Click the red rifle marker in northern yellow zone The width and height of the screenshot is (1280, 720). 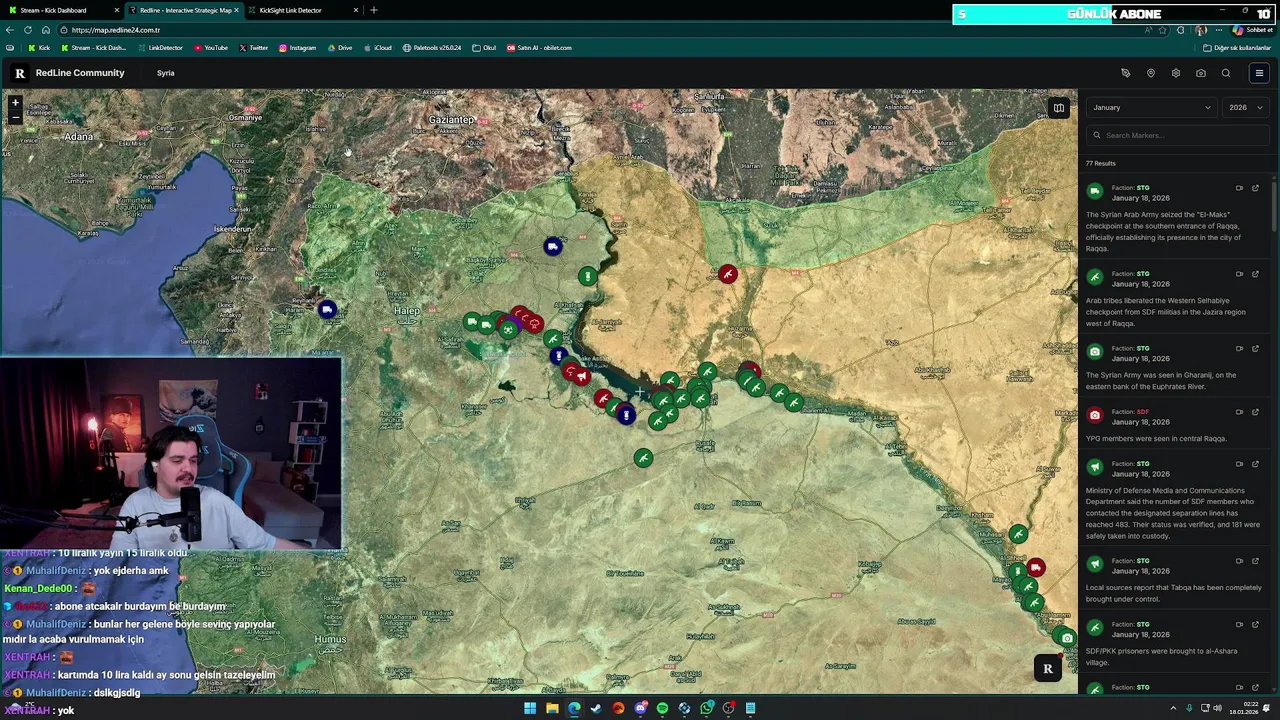coord(728,274)
